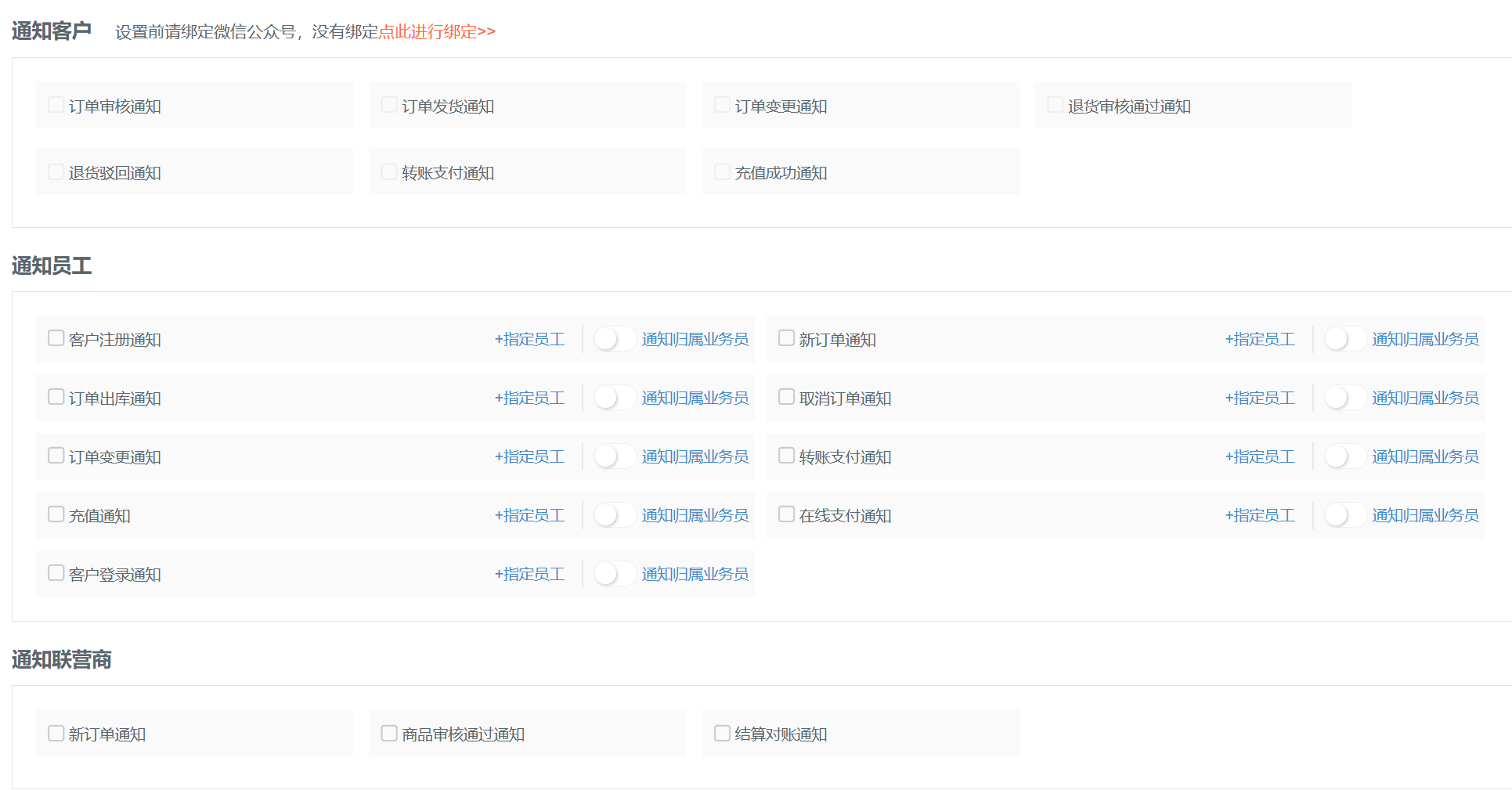
Task: Toggle 通知归属业务员 switch for 充值通知
Action: pyautogui.click(x=615, y=515)
